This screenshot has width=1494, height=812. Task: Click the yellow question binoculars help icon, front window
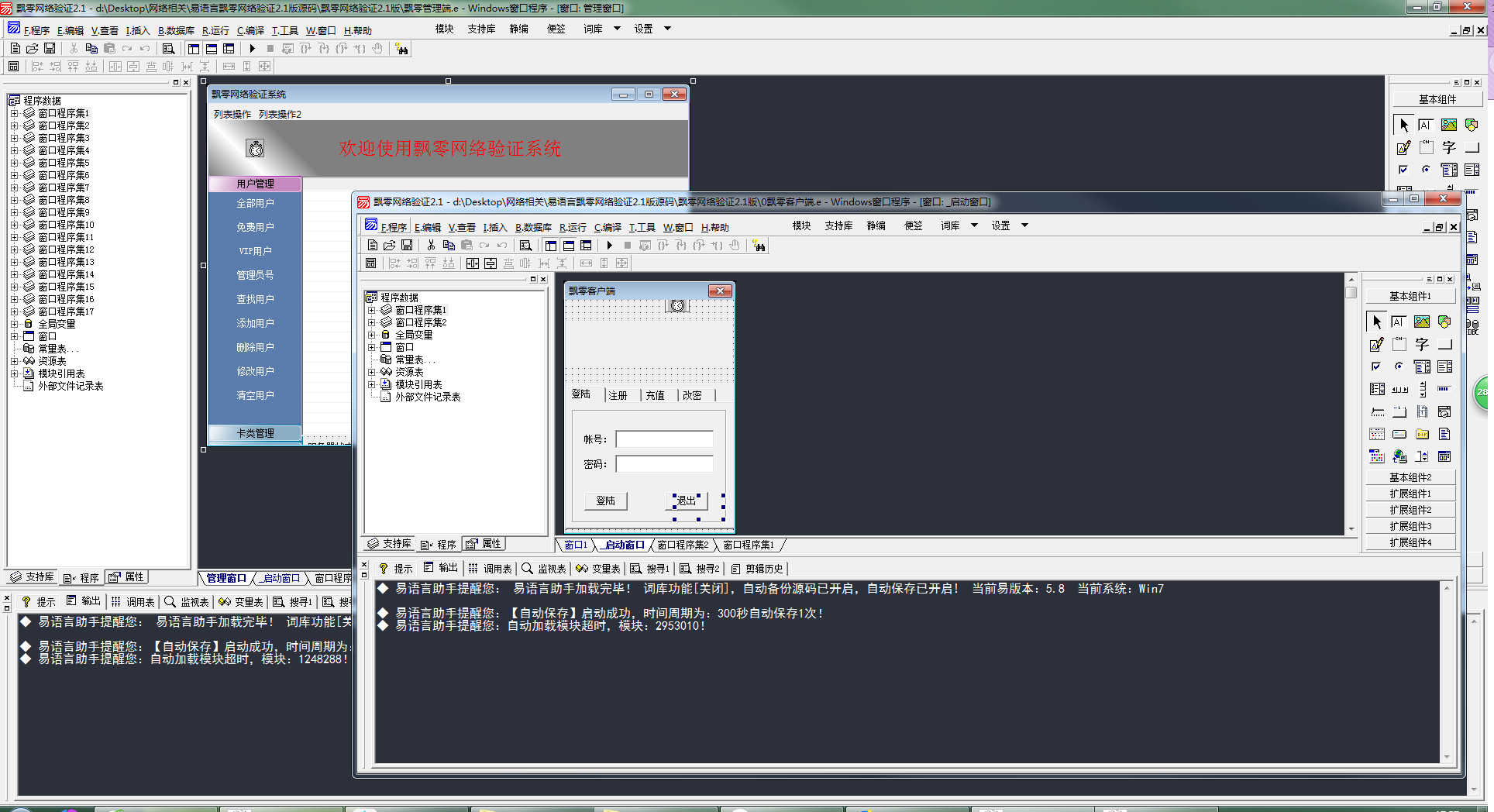759,246
